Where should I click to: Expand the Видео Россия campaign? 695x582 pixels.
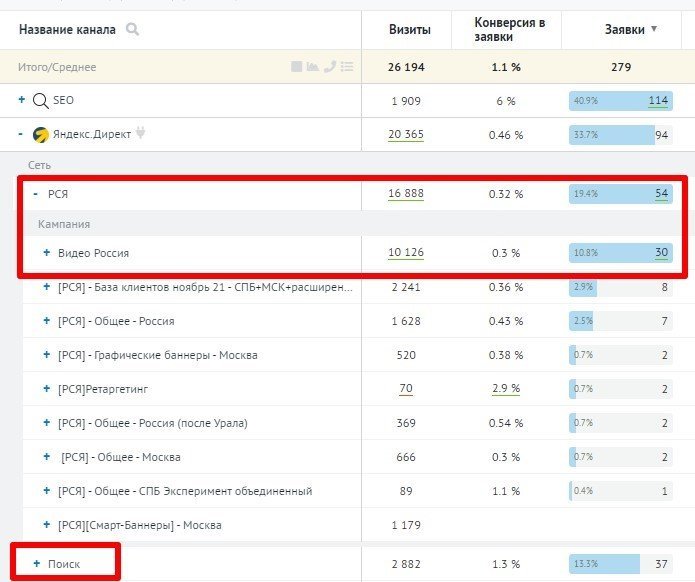46,253
